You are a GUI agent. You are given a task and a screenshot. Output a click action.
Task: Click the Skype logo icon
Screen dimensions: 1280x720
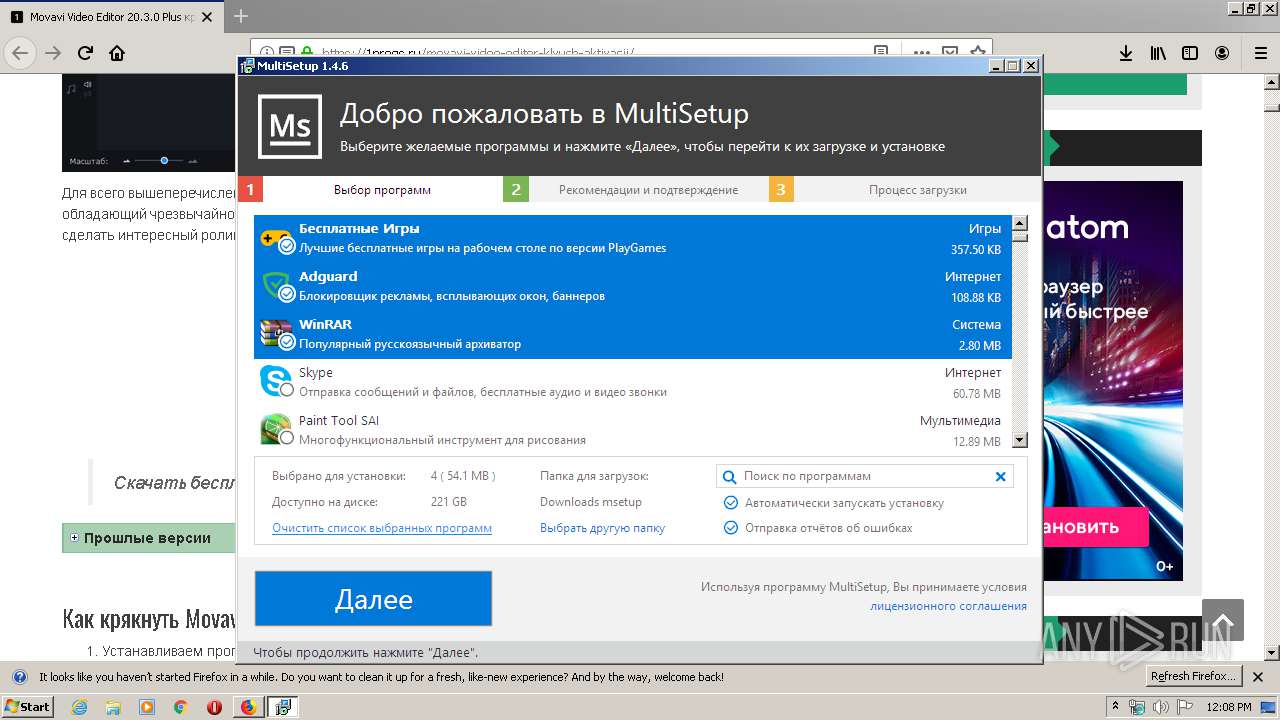coord(274,381)
